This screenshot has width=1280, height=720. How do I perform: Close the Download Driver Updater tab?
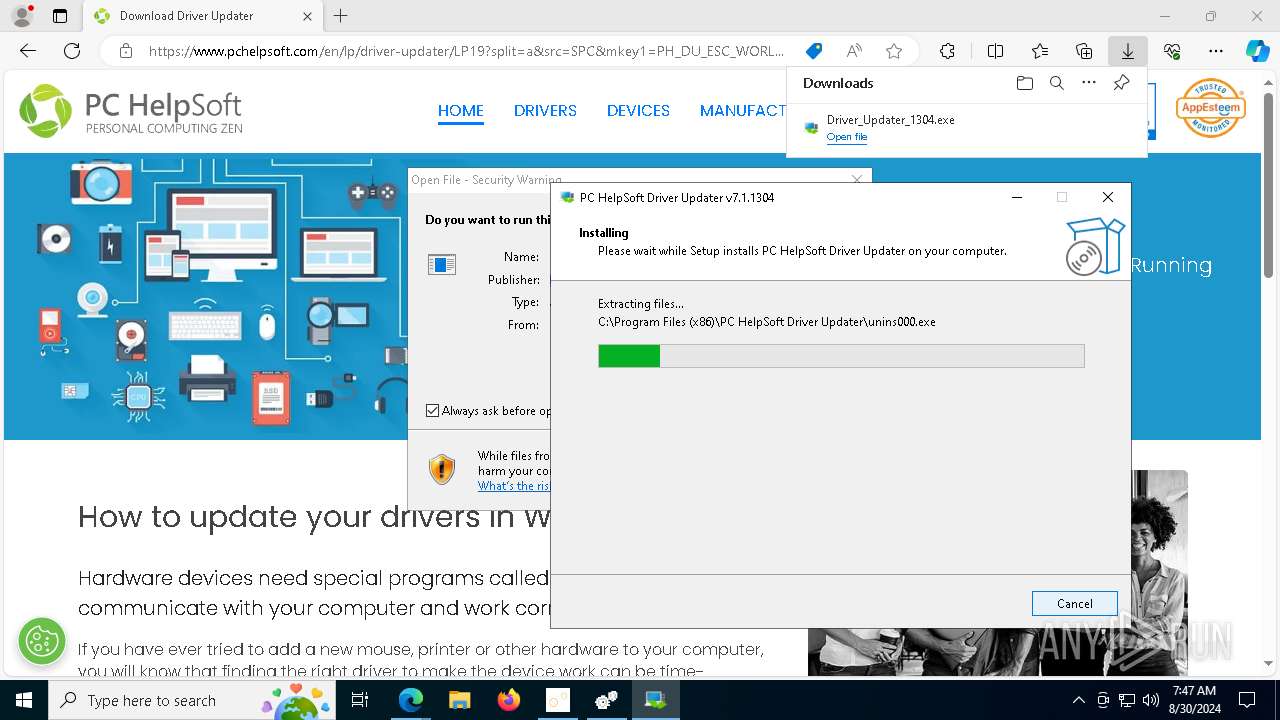tap(307, 16)
